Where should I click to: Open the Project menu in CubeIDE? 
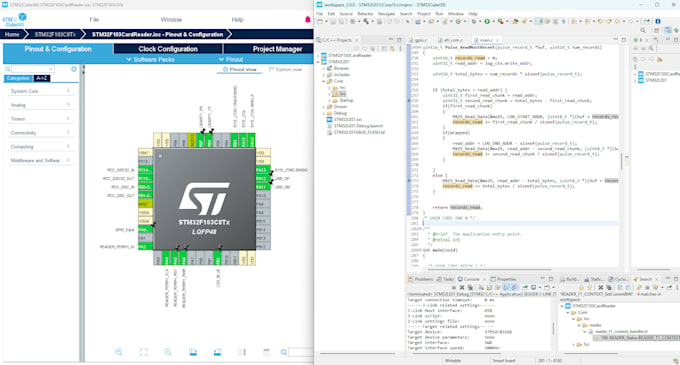[x=424, y=14]
